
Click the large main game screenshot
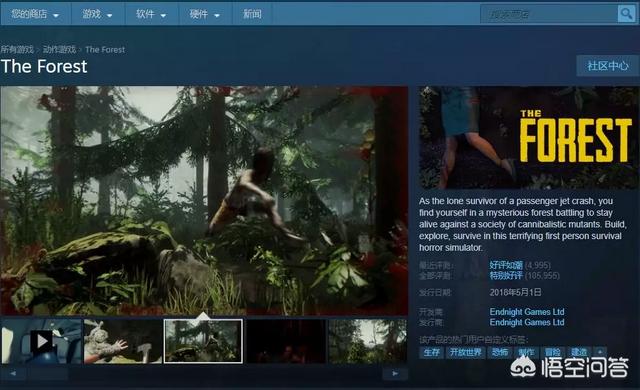[x=204, y=200]
